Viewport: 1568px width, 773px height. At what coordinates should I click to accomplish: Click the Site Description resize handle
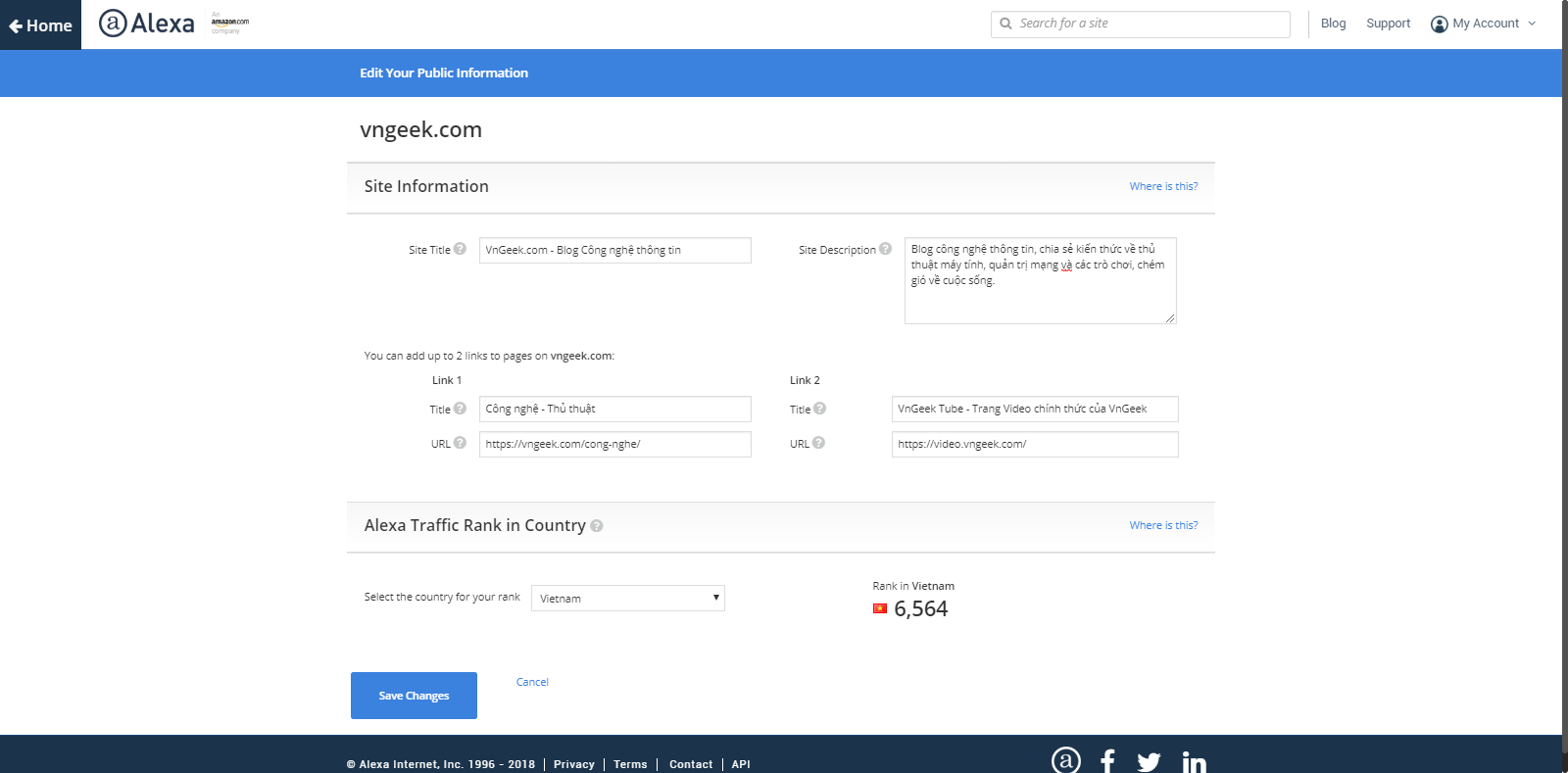(x=1170, y=318)
